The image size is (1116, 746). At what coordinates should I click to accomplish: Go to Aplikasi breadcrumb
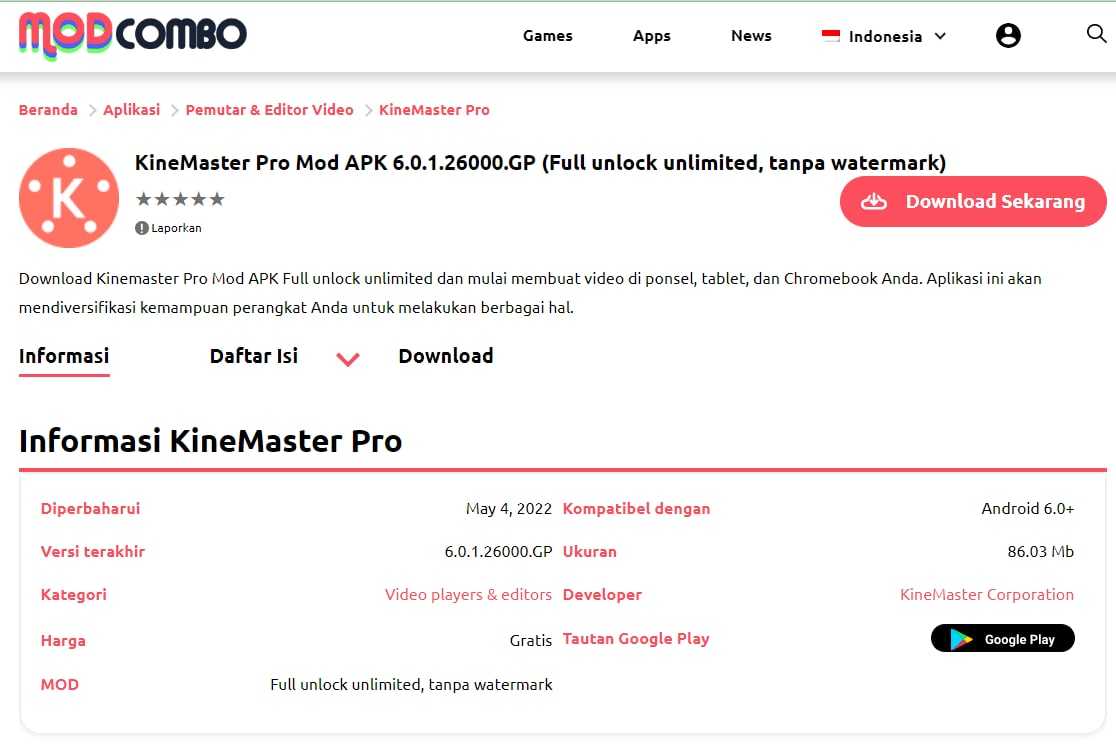coord(132,110)
